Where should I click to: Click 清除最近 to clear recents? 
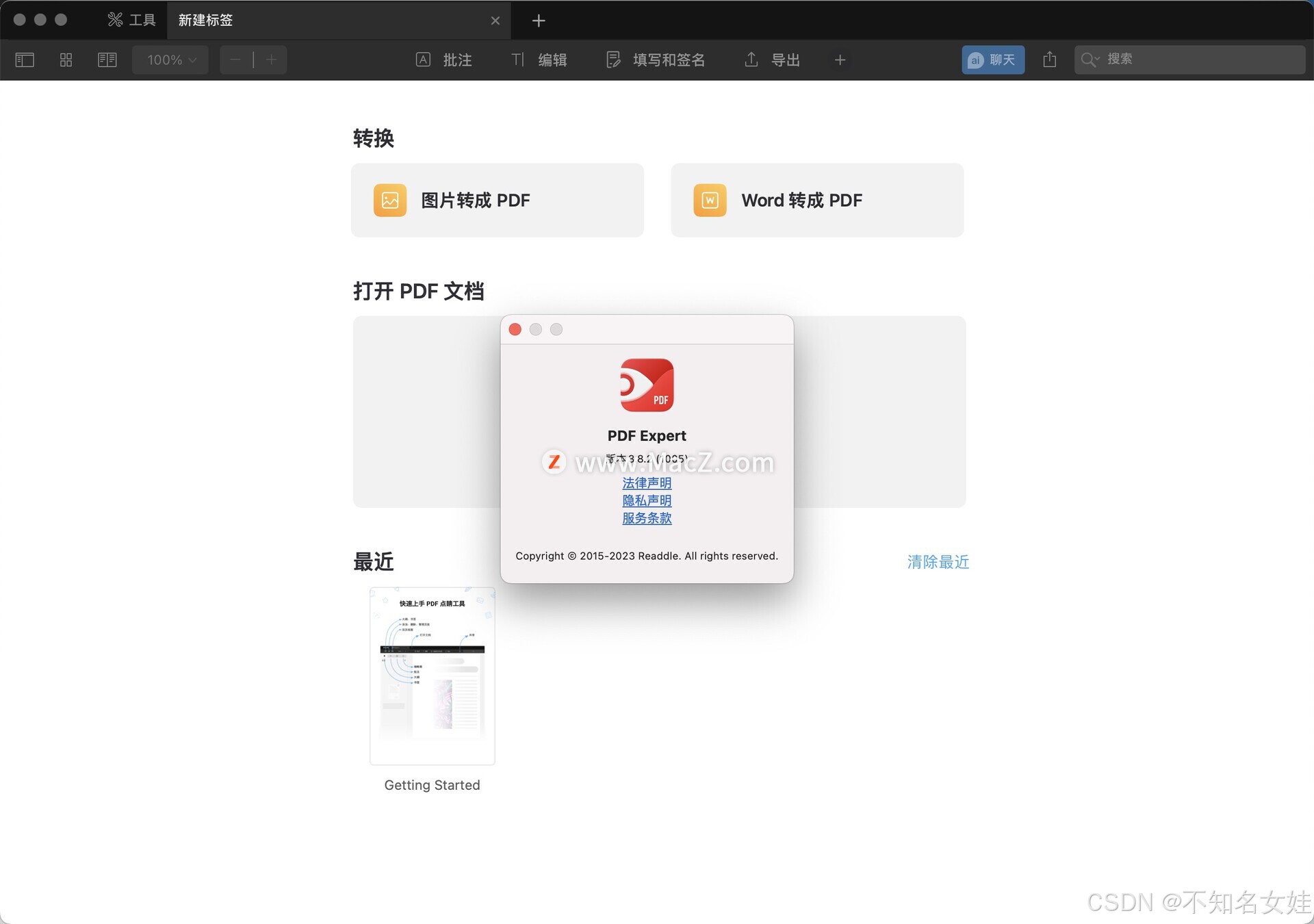click(x=938, y=562)
